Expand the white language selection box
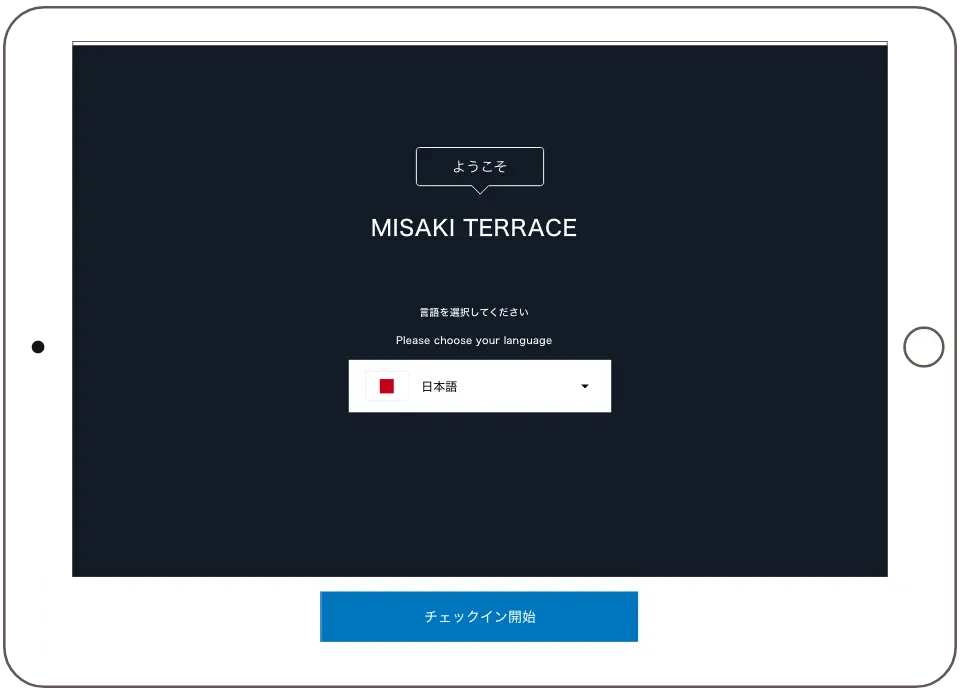960x692 pixels. click(x=479, y=386)
